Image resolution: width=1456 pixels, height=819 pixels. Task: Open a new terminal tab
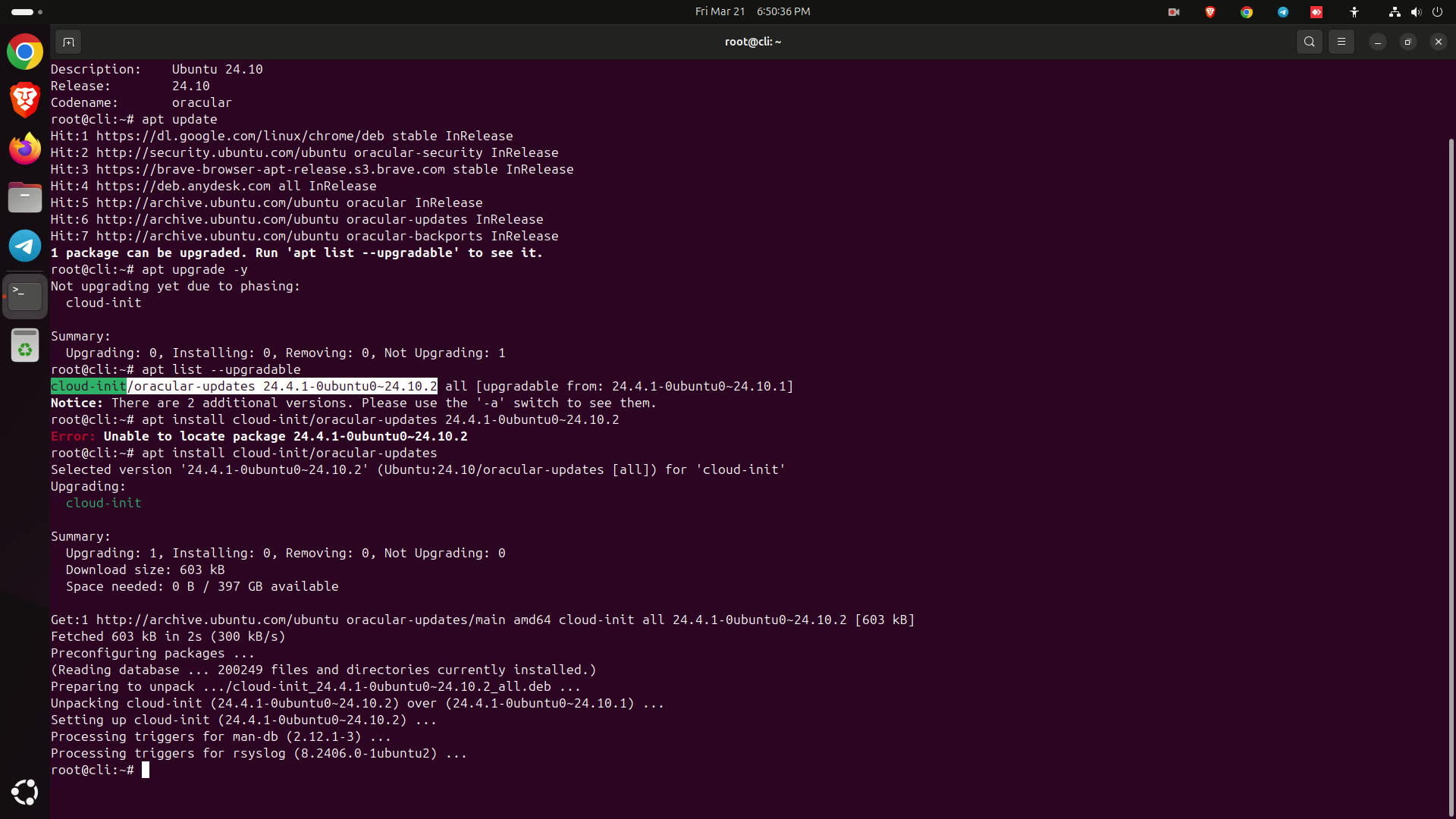point(68,42)
